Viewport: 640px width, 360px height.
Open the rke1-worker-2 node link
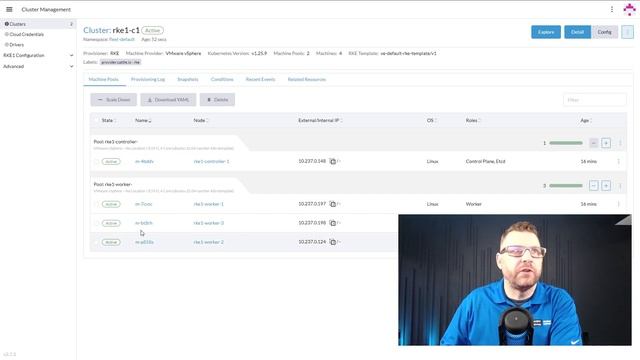pos(209,242)
